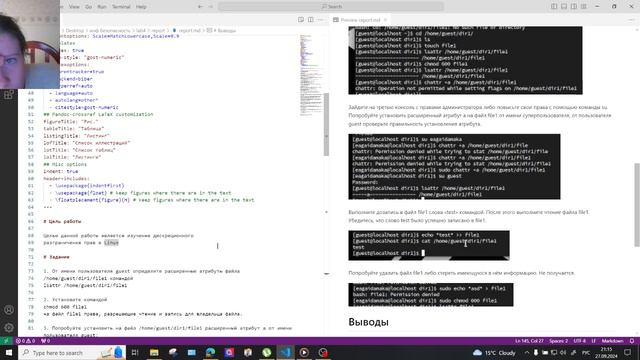Click the '# Выводы' symbol breadcrumb
The image size is (640, 360).
point(222,31)
